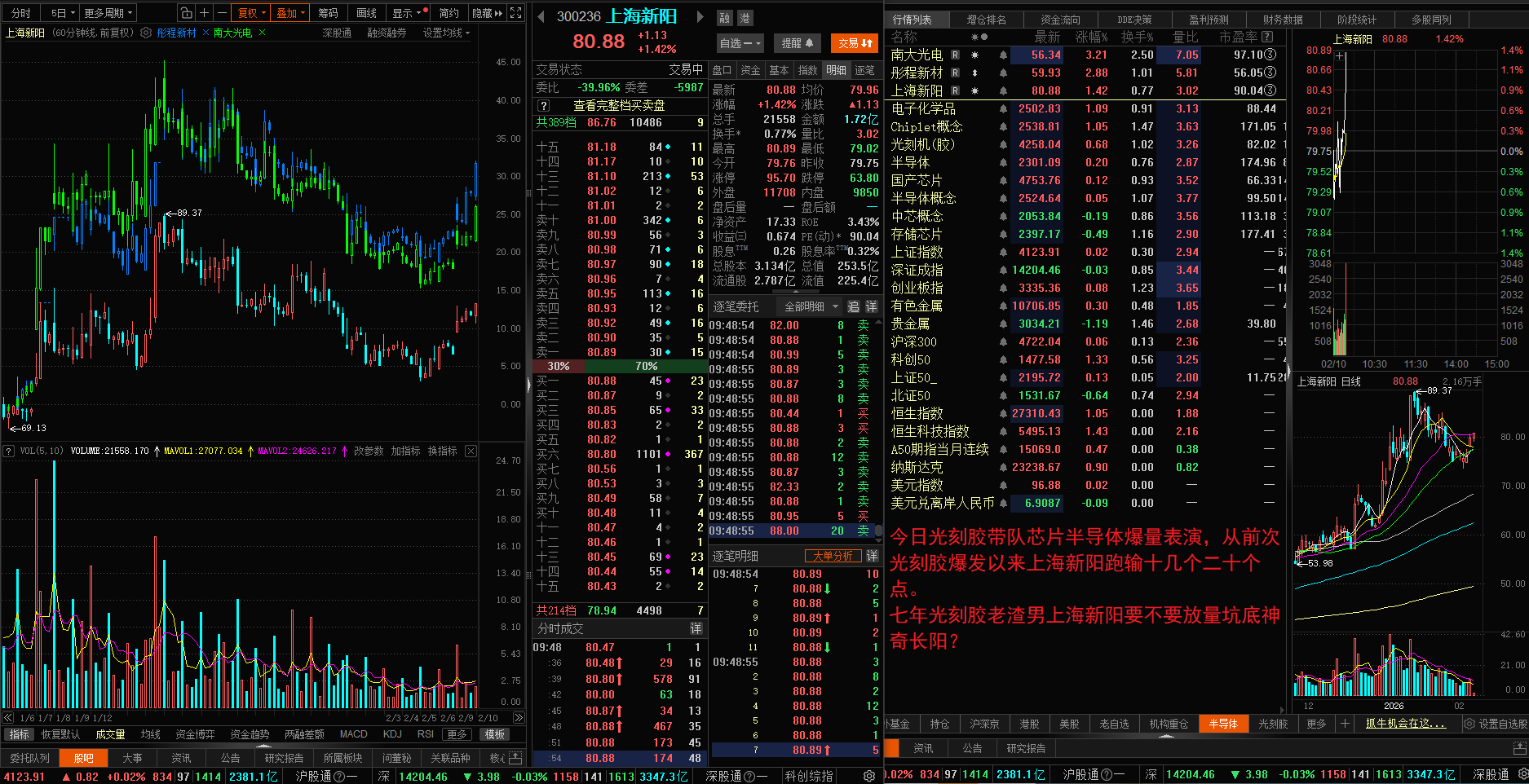Remove 南大光电 overlay with green X
1529x784 pixels.
[262, 33]
